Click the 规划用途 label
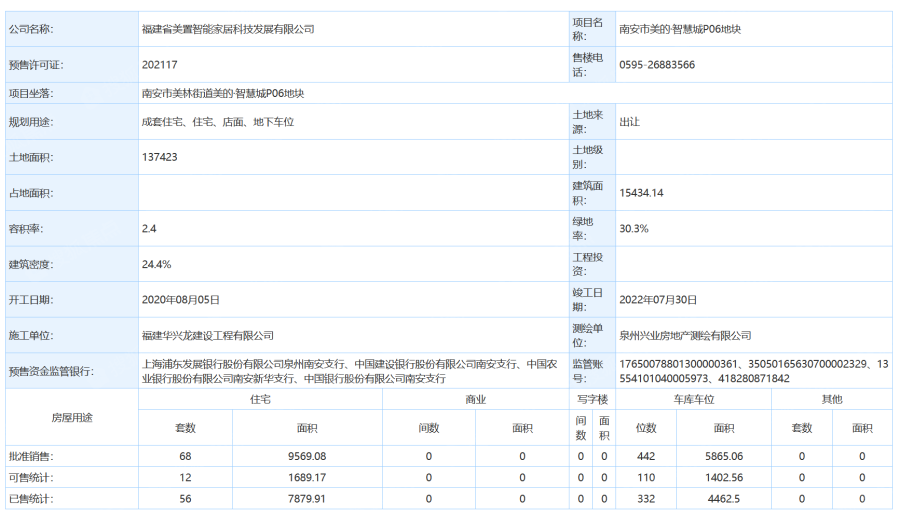This screenshot has width=900, height=516. (x=31, y=122)
